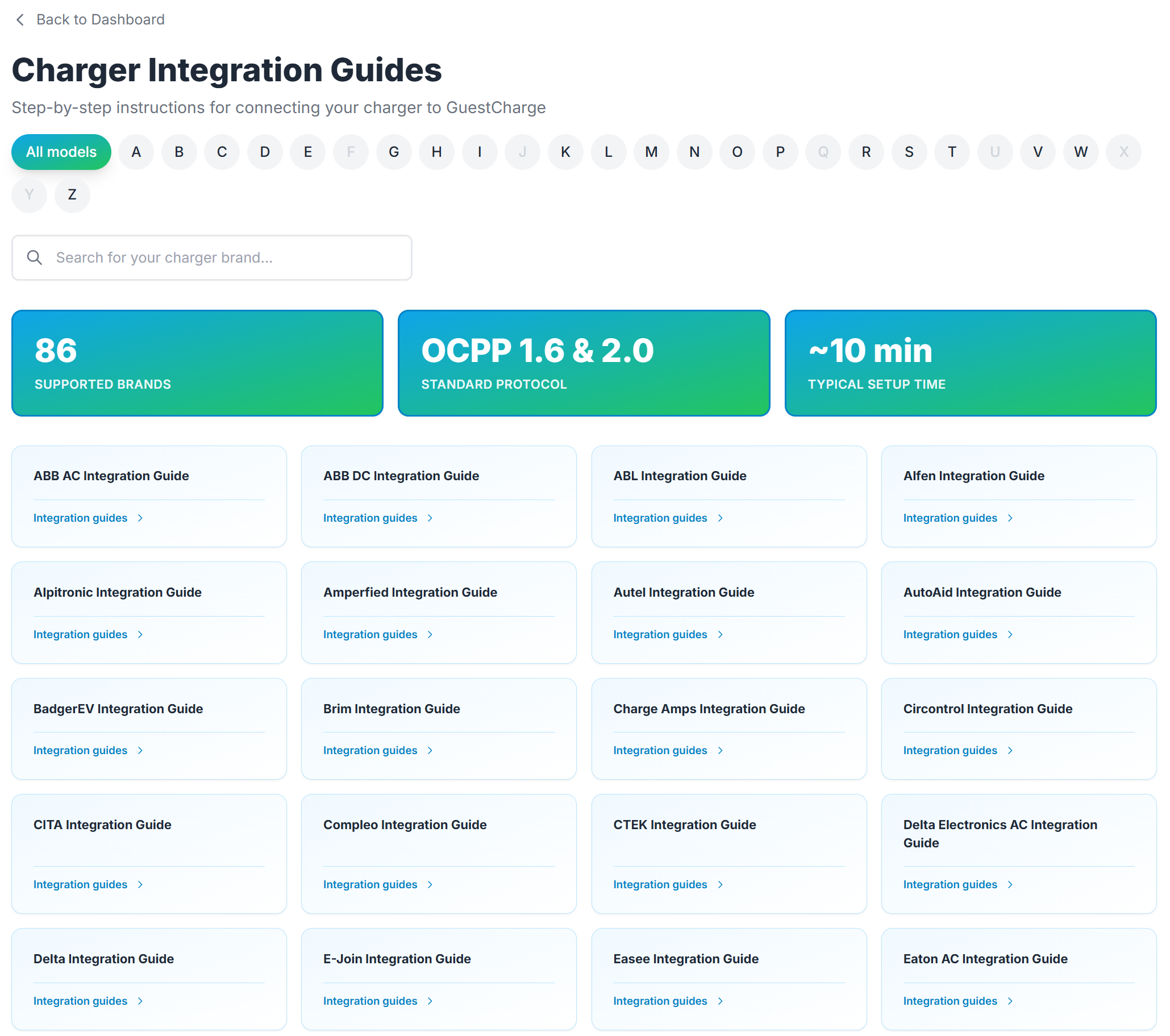
Task: Click the chevron arrow in Circontrol card
Action: pos(1010,750)
